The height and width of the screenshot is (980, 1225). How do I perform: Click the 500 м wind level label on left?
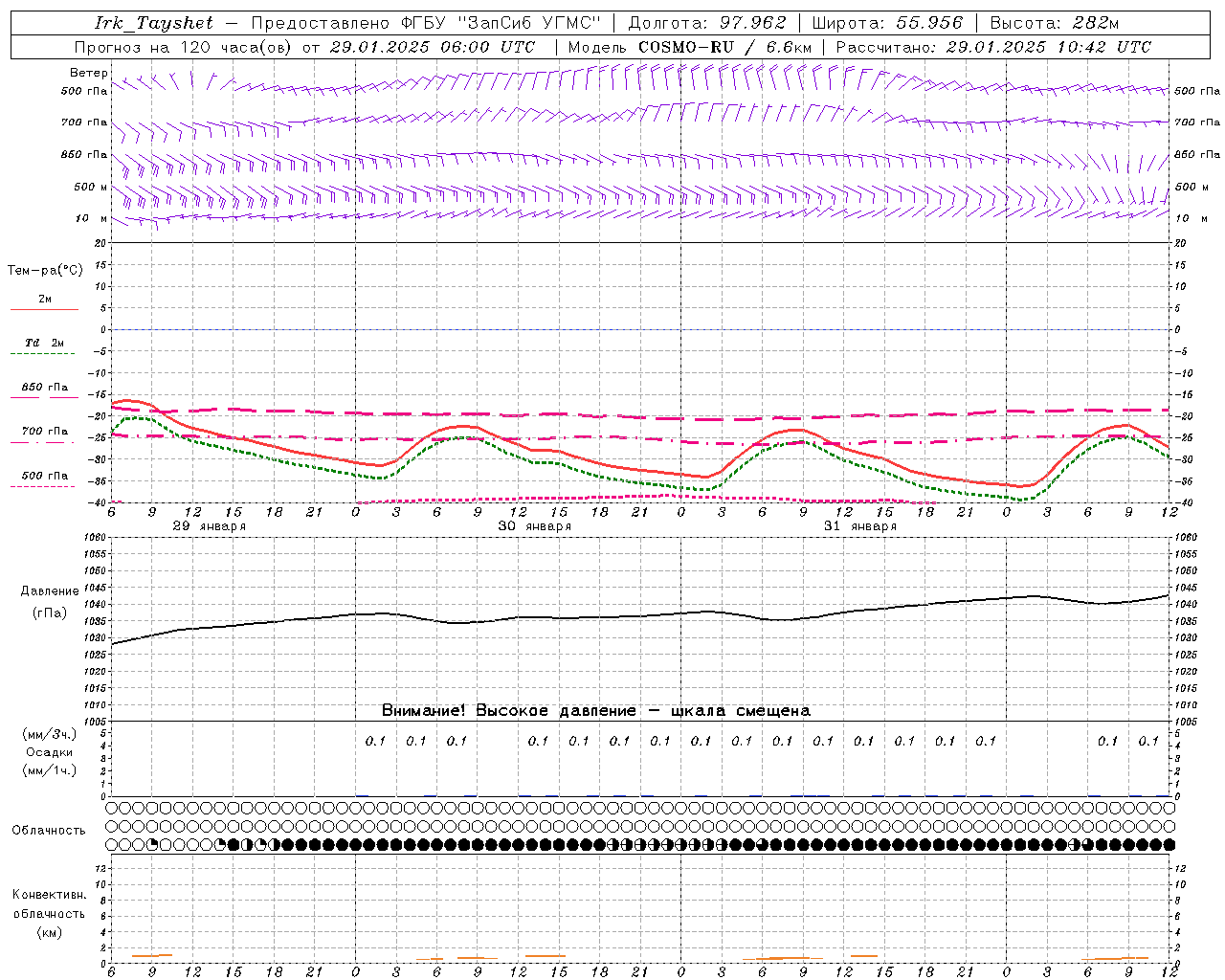click(x=91, y=187)
